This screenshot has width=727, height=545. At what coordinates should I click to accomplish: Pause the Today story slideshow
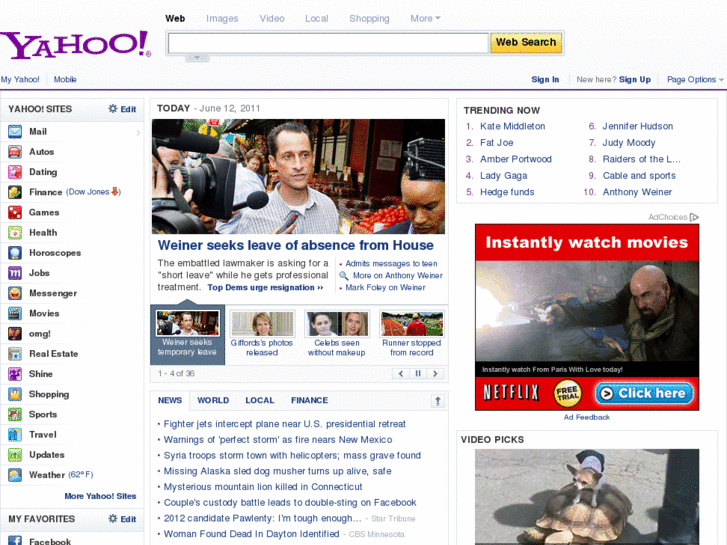click(x=418, y=373)
